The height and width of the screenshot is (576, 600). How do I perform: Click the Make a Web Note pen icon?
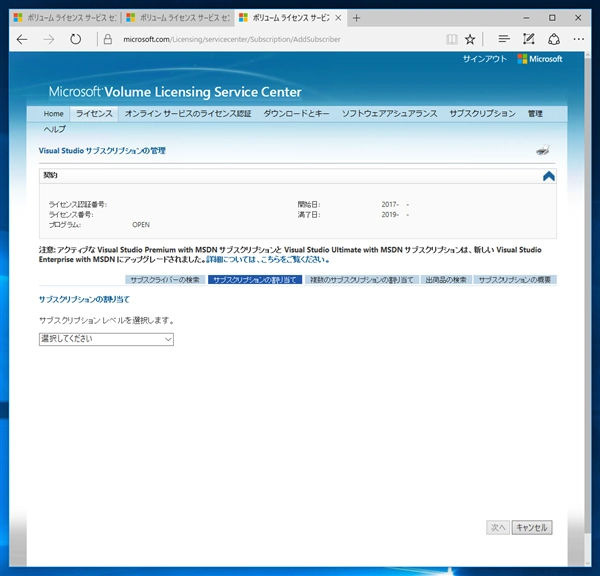[528, 39]
